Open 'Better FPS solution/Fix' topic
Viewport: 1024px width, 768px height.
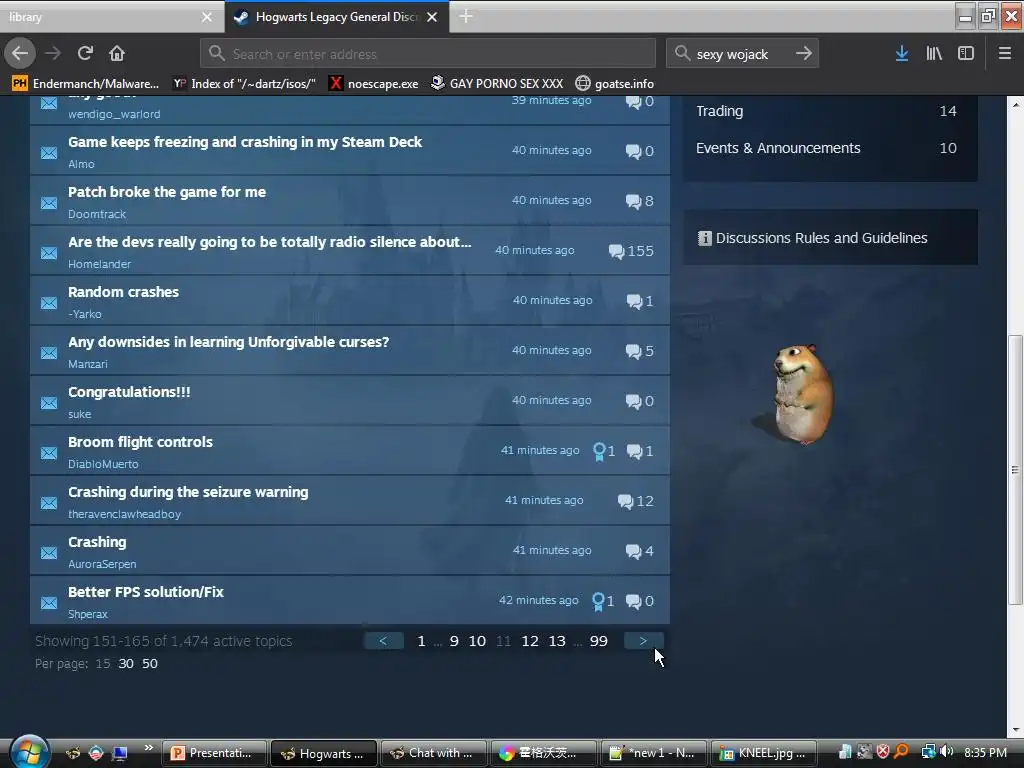[x=146, y=592]
